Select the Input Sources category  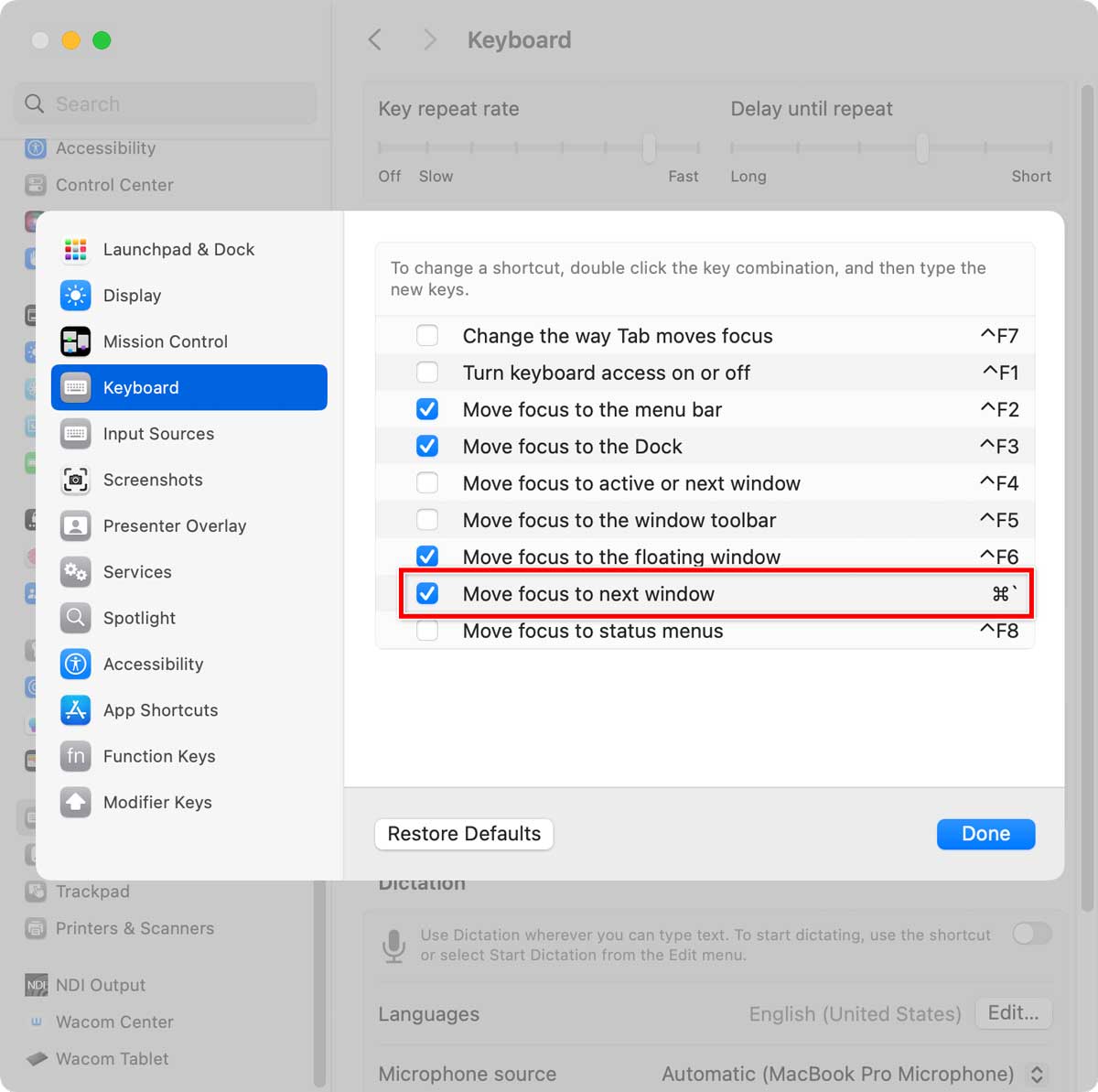[x=159, y=434]
